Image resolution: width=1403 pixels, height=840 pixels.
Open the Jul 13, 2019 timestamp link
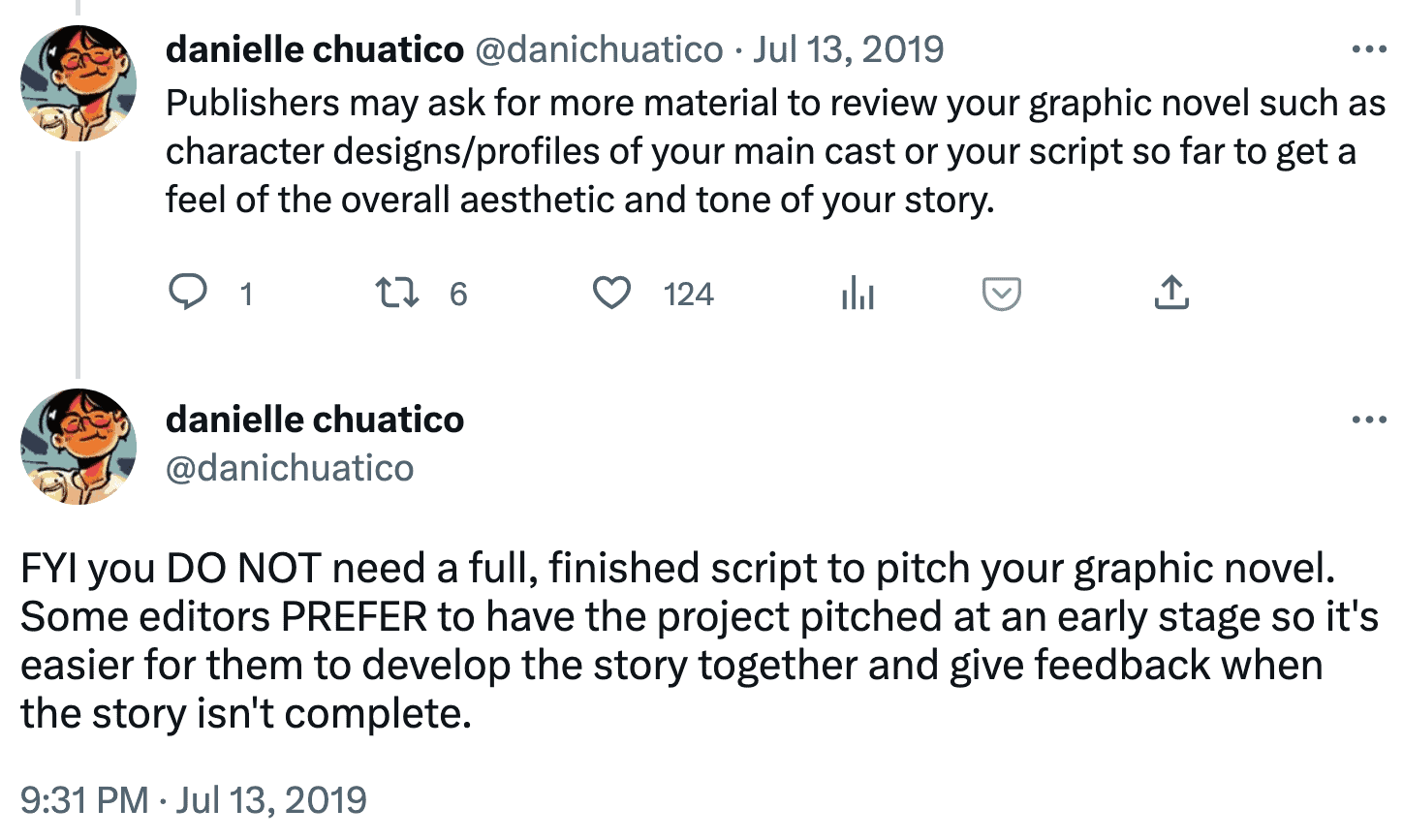(x=848, y=48)
